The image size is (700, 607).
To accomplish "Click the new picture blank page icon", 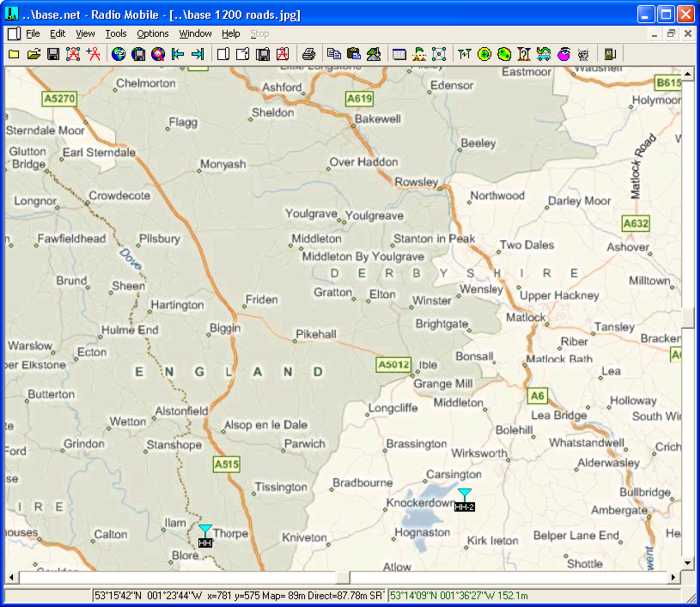I will click(x=223, y=54).
